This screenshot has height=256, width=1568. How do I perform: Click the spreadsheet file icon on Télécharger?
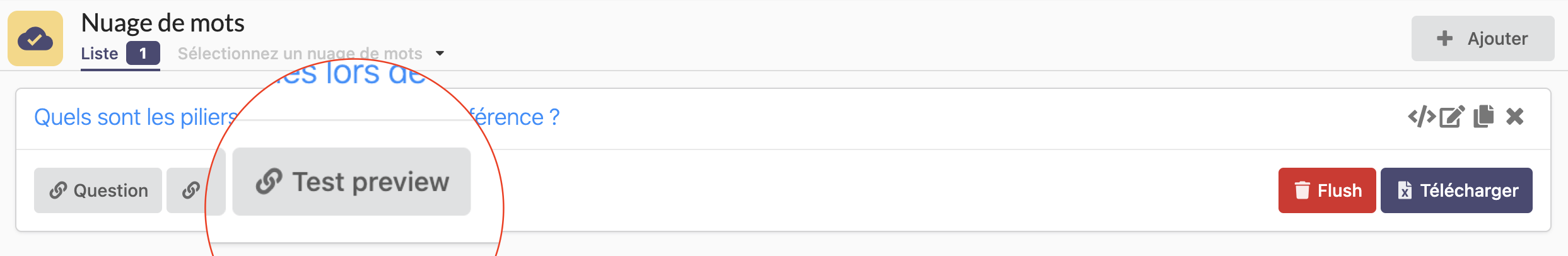1405,190
